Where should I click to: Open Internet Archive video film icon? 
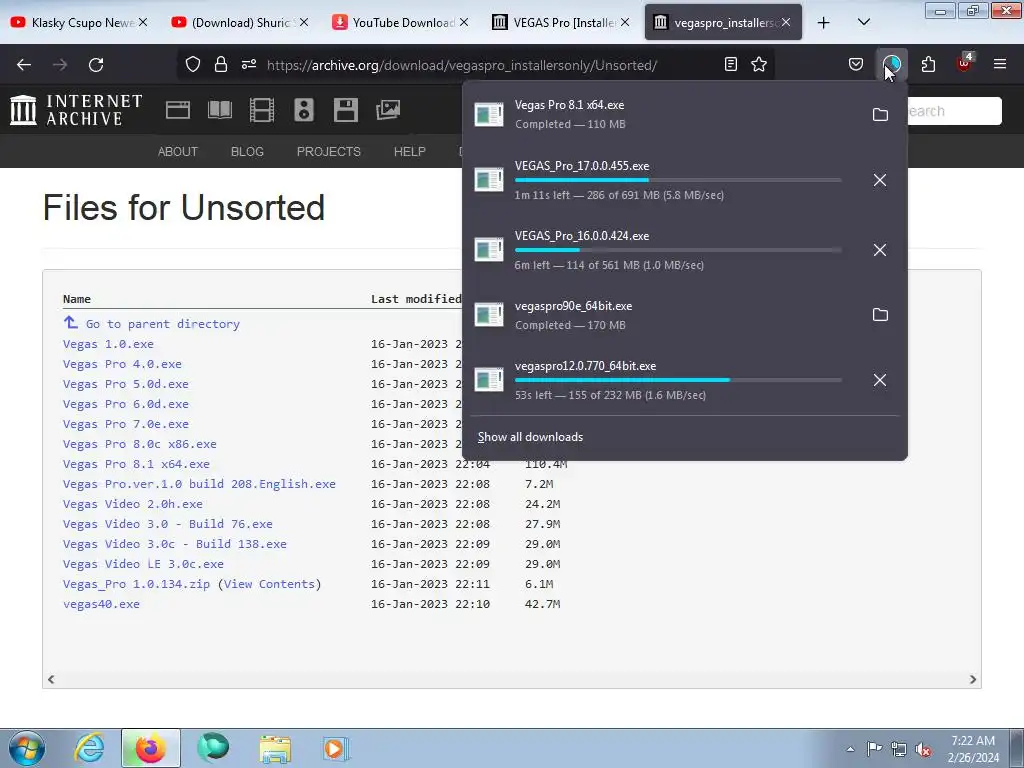pos(262,110)
